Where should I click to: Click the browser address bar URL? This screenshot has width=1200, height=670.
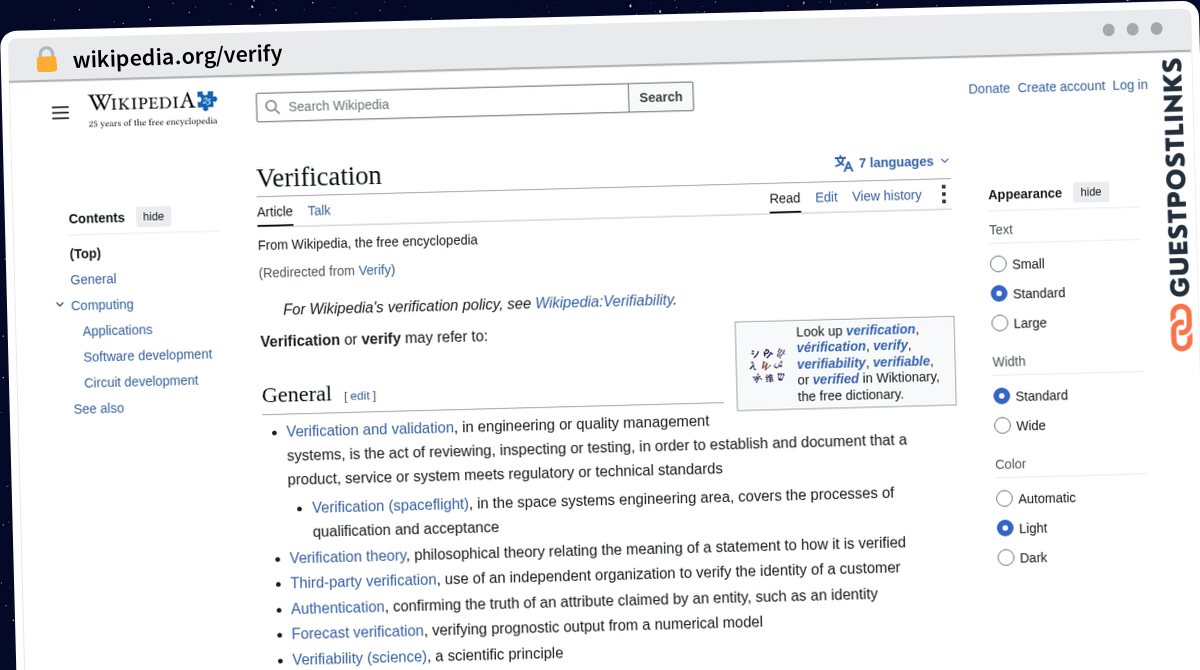click(x=177, y=56)
